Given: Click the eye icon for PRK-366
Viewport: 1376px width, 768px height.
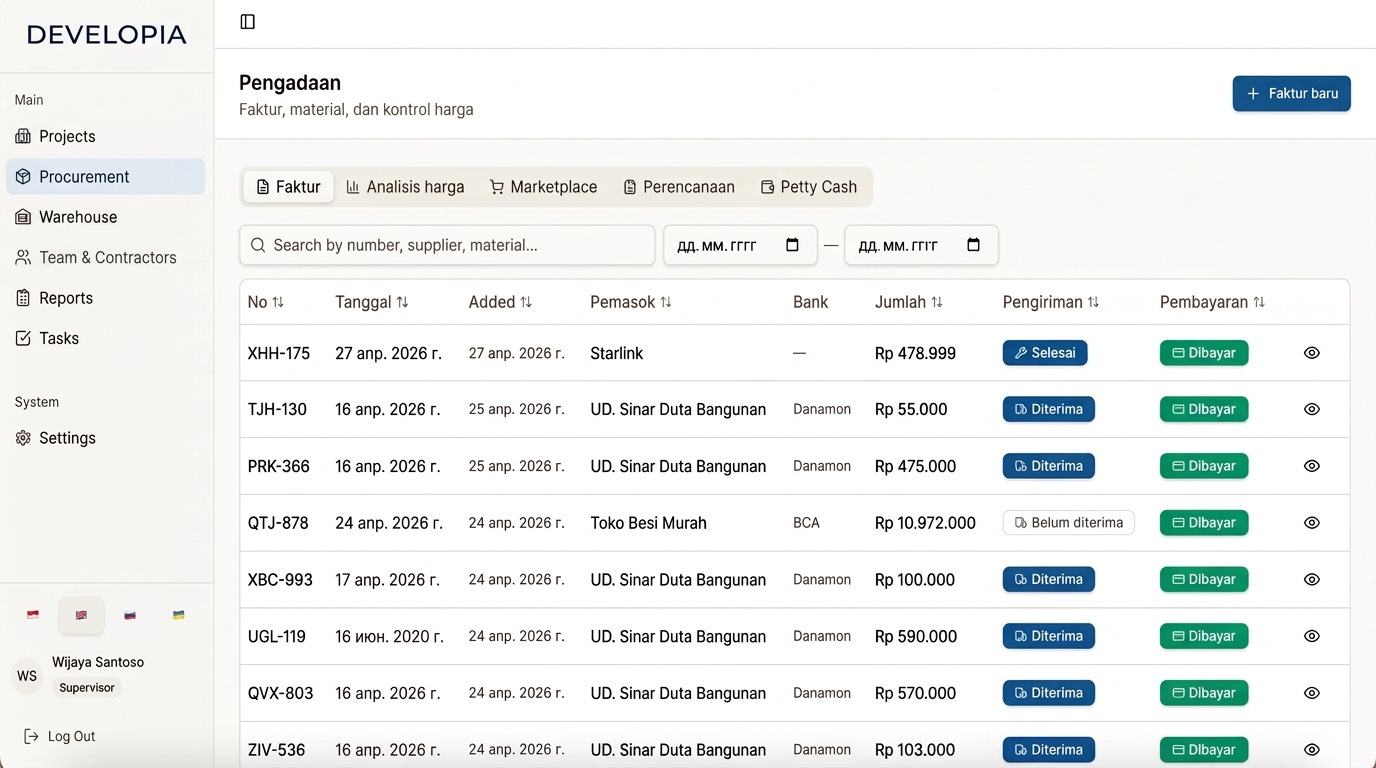Looking at the screenshot, I should click(x=1312, y=466).
